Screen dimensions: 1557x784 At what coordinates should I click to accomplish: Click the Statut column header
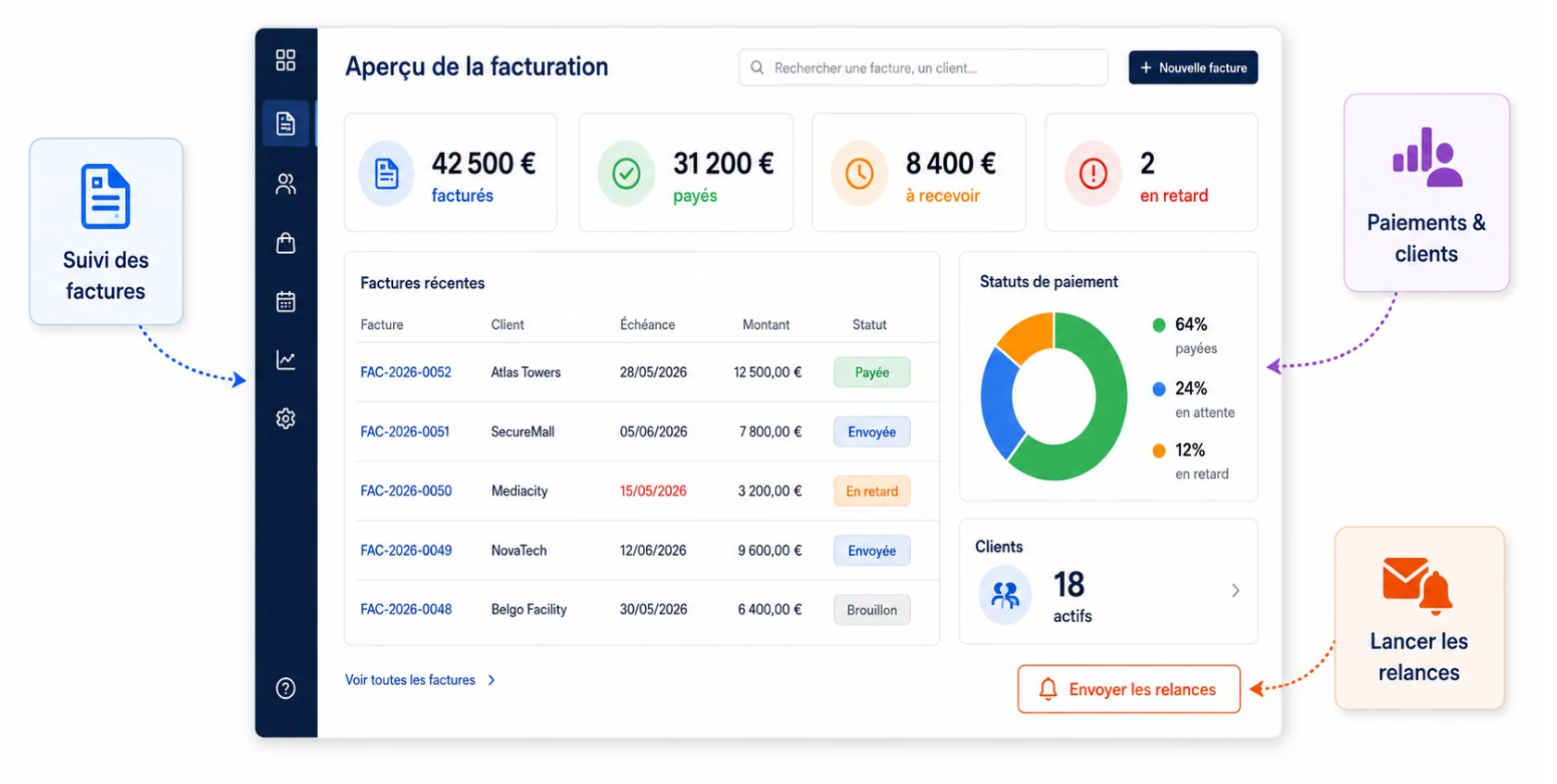pos(869,325)
